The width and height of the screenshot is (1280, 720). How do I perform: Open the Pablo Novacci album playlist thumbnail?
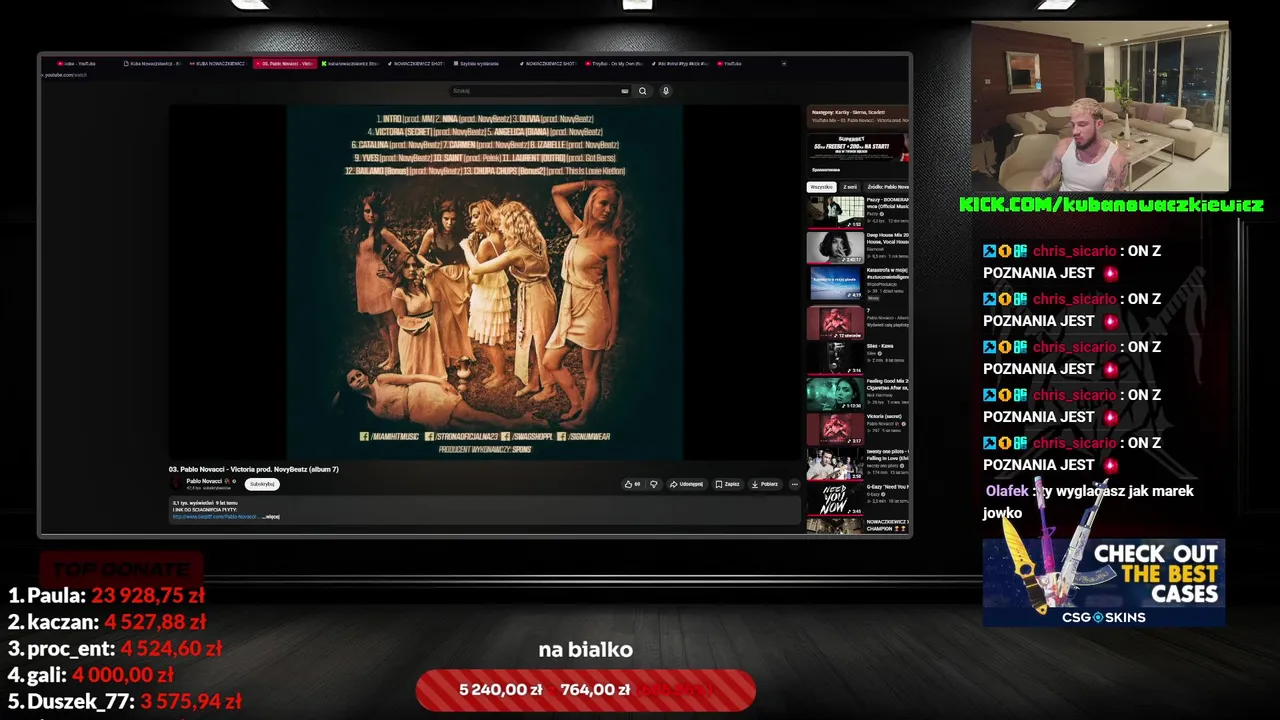835,322
